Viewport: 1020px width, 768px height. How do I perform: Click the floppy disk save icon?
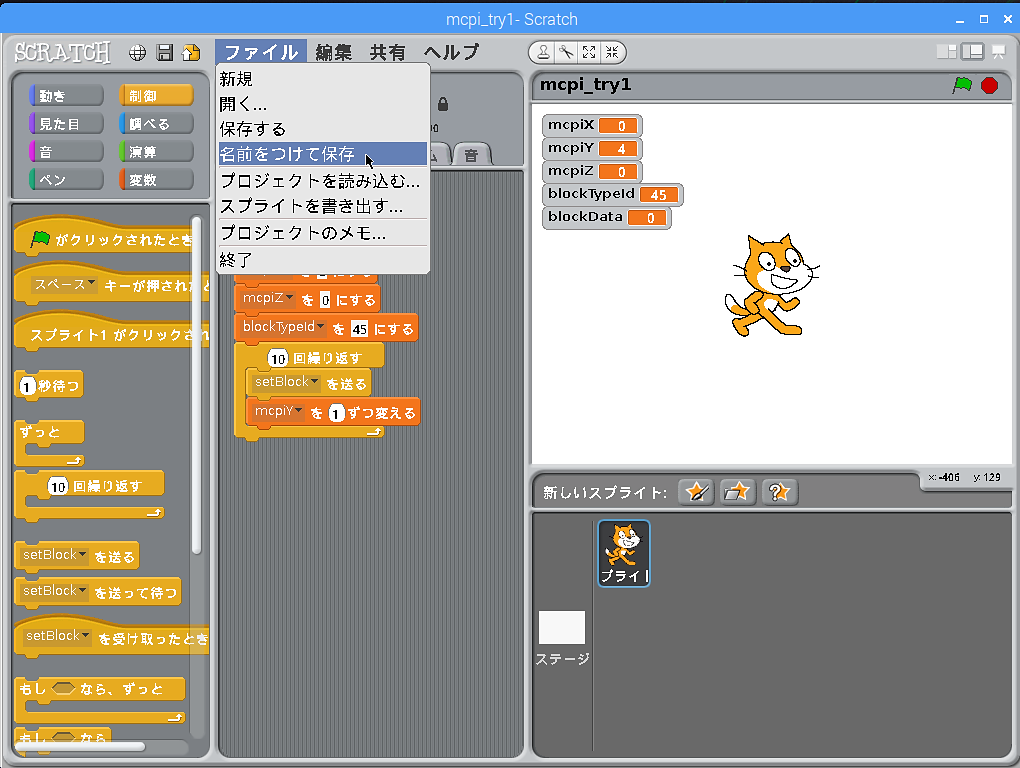165,53
